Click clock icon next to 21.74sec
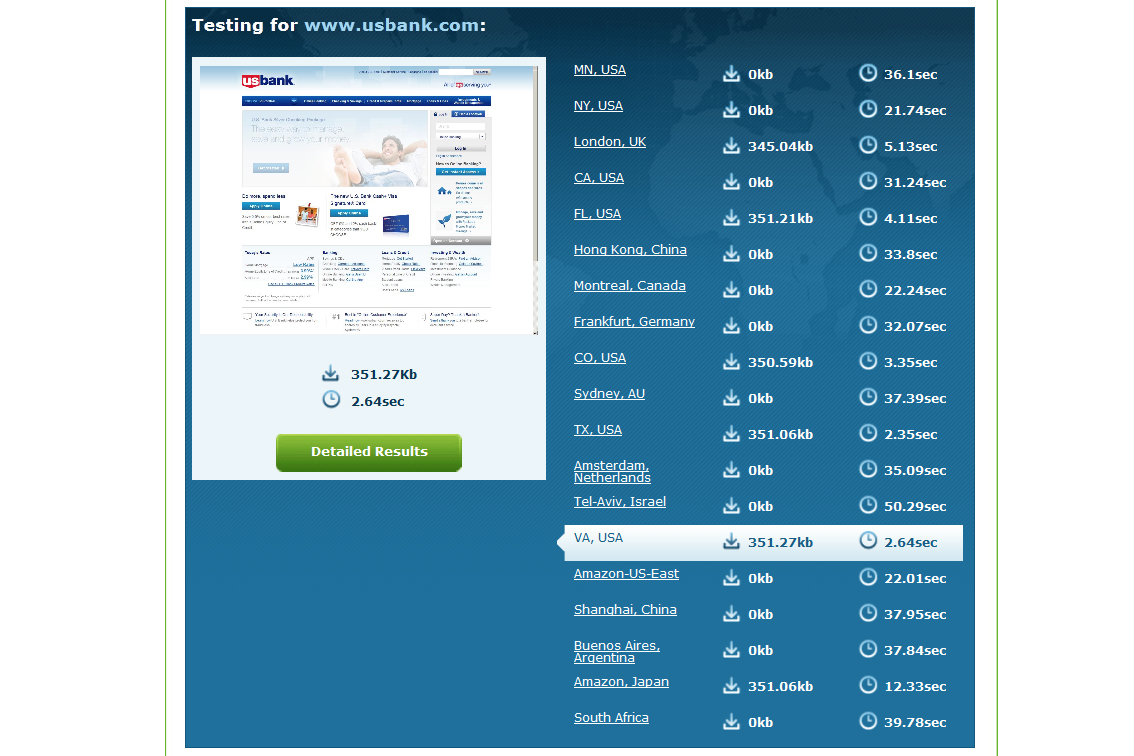This screenshot has height=756, width=1134. 868,109
